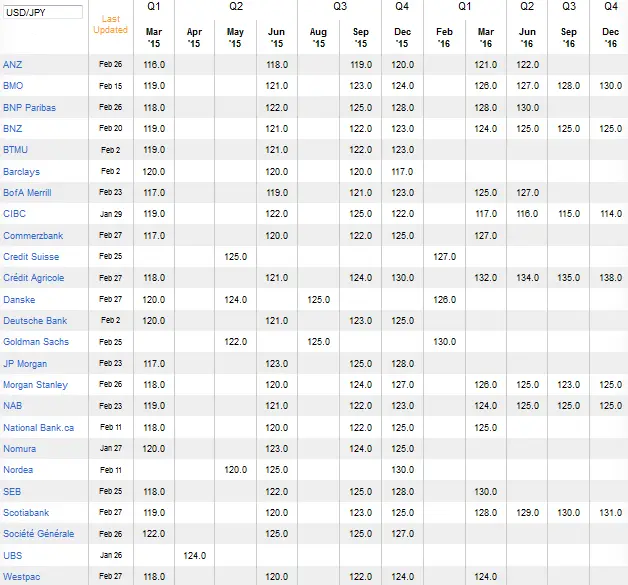Click the Jun '15 column header
Screen dimensions: 628x585
[x=276, y=38]
